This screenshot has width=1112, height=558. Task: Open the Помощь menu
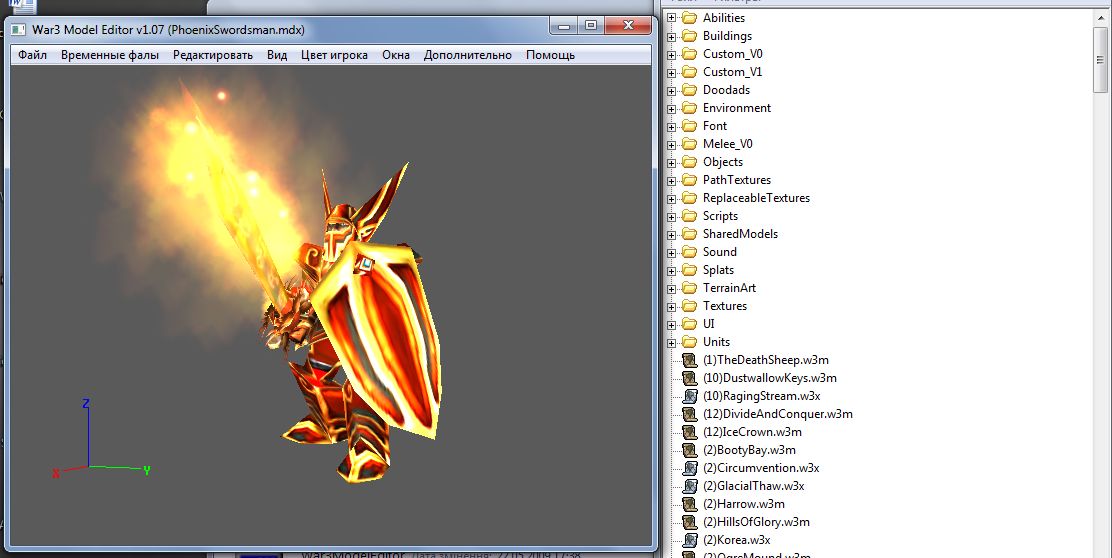pos(550,55)
